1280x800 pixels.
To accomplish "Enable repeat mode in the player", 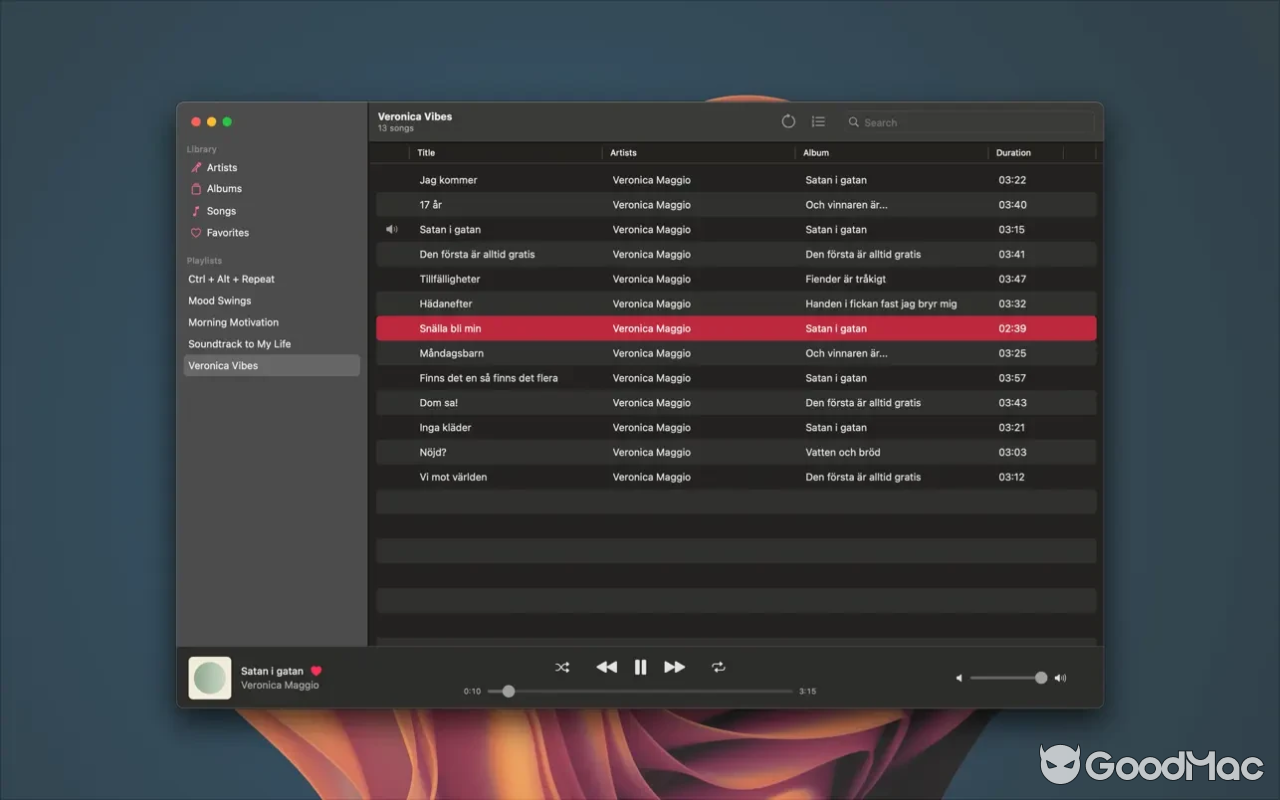I will click(x=719, y=667).
